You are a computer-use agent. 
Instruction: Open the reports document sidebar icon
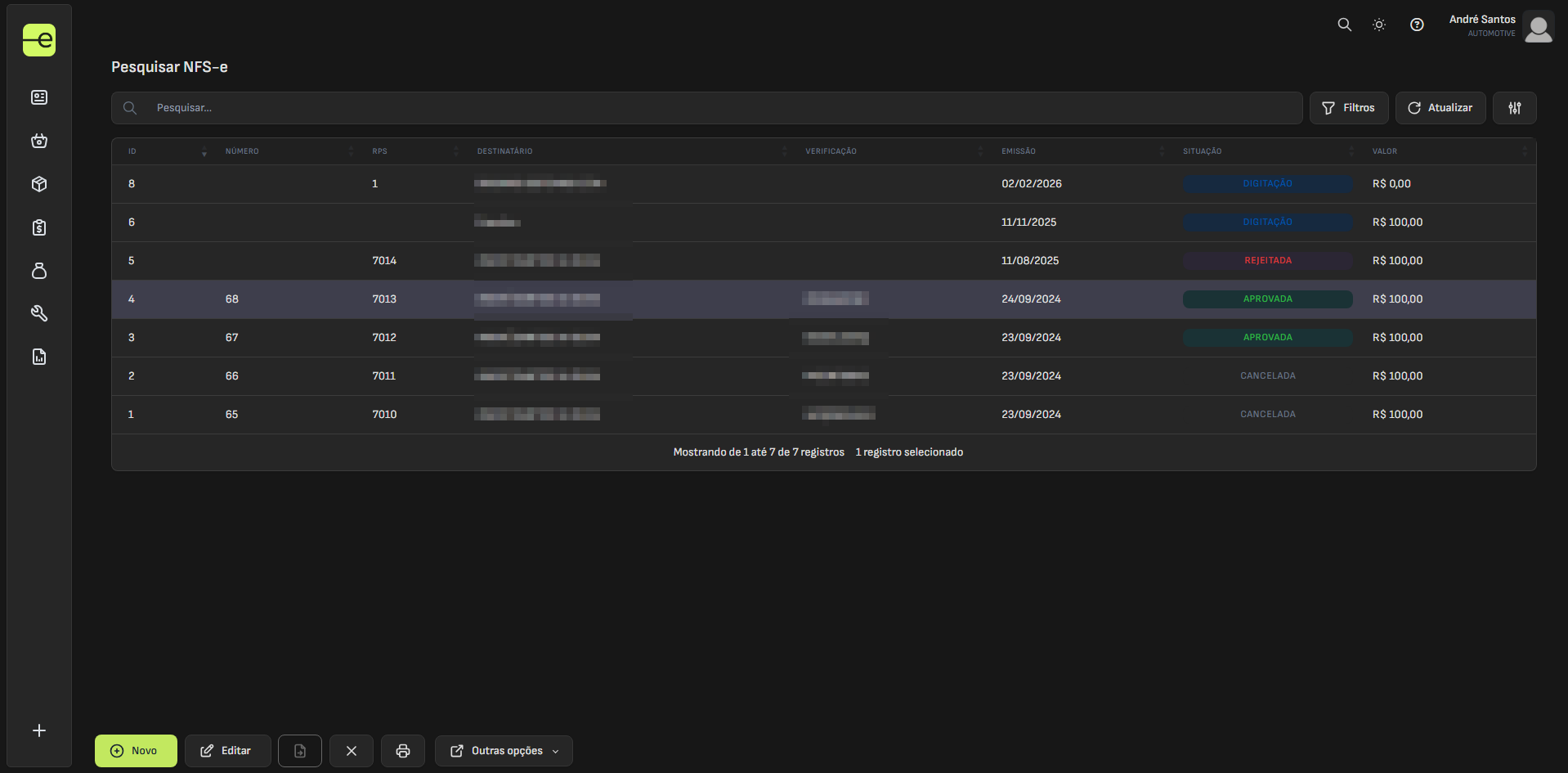(x=39, y=357)
